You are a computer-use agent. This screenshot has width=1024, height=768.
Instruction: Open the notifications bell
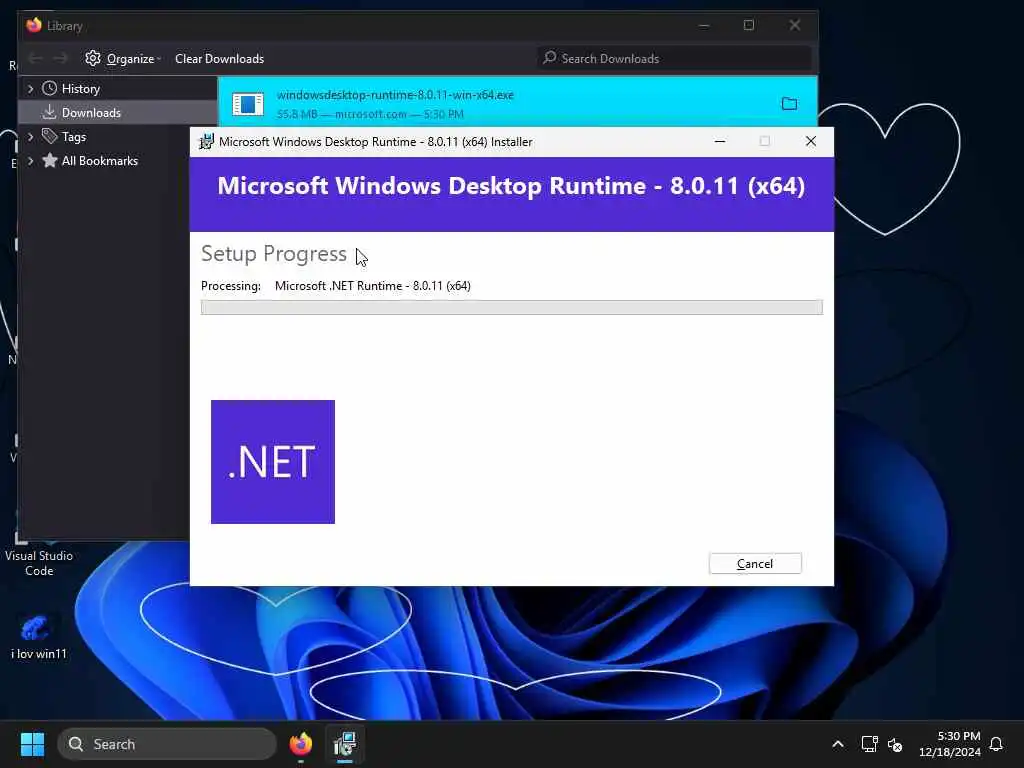point(996,744)
